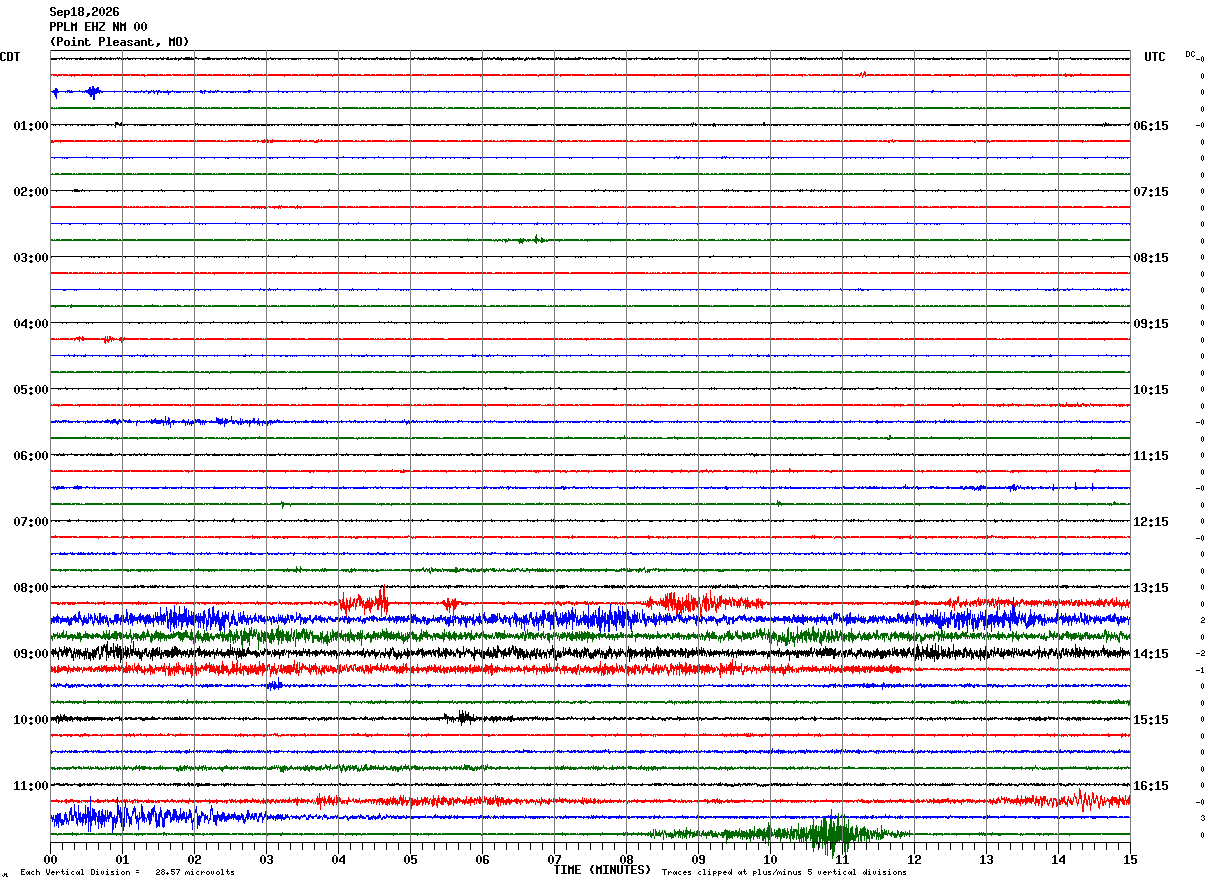Click the red signal burst after 08:00
1210x886 pixels.
coord(365,602)
